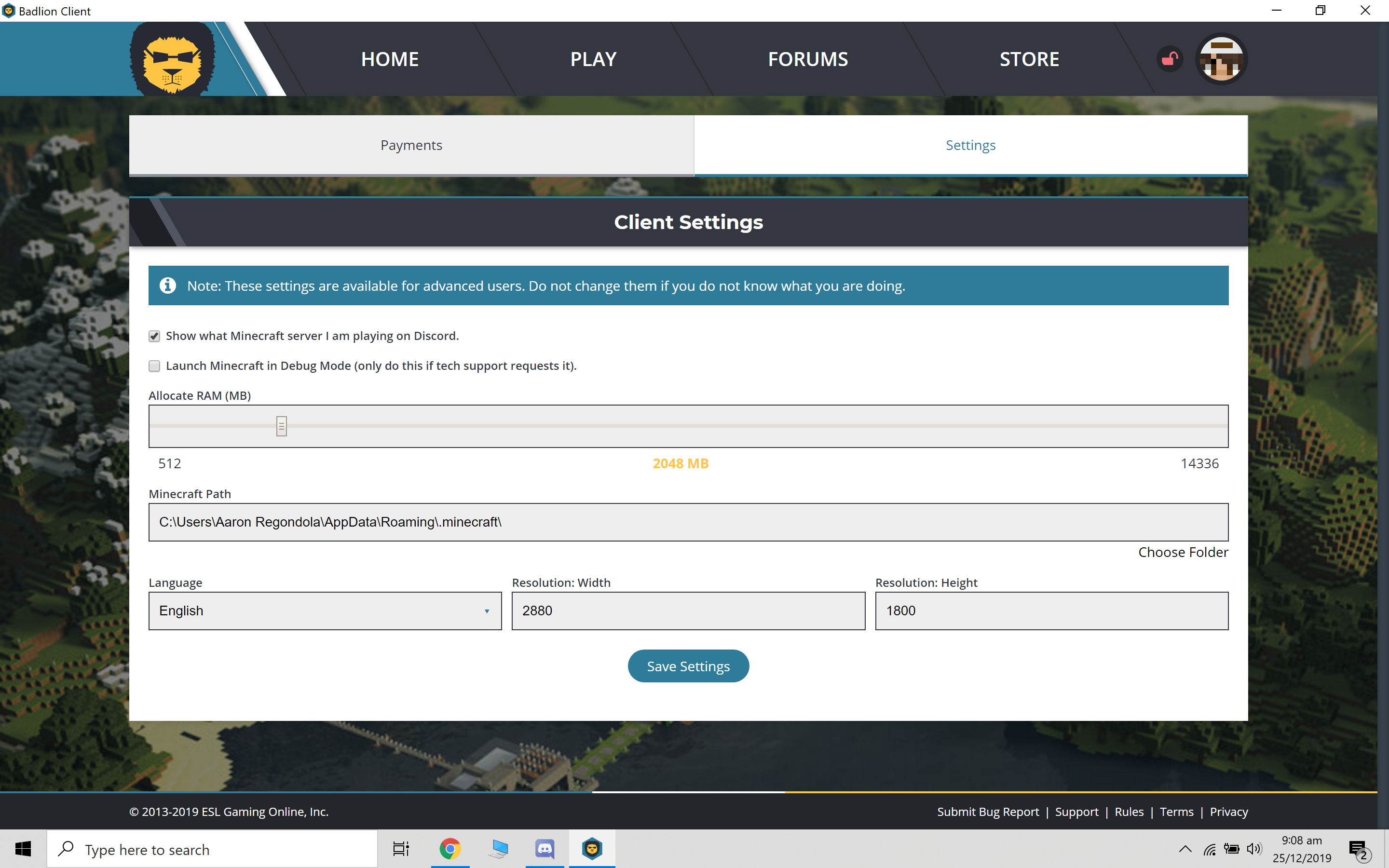Open the computer monitor app in the taskbar

tap(498, 849)
